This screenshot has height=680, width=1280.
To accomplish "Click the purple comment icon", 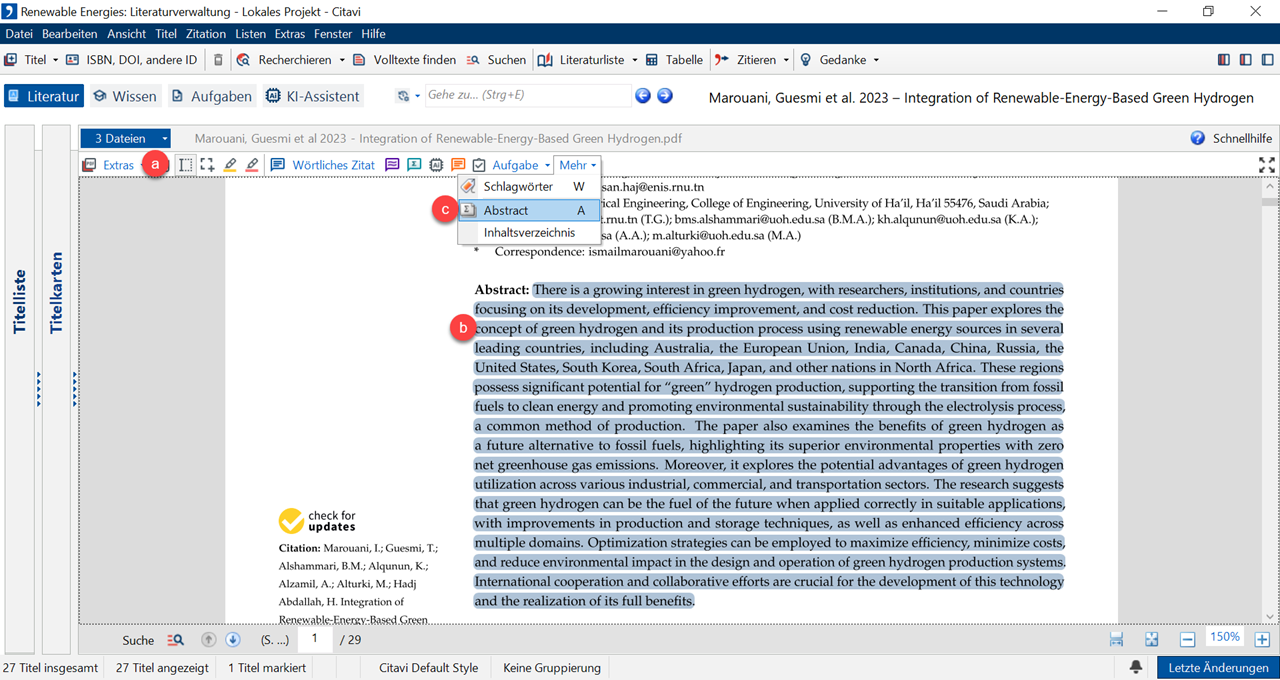I will click(x=392, y=165).
